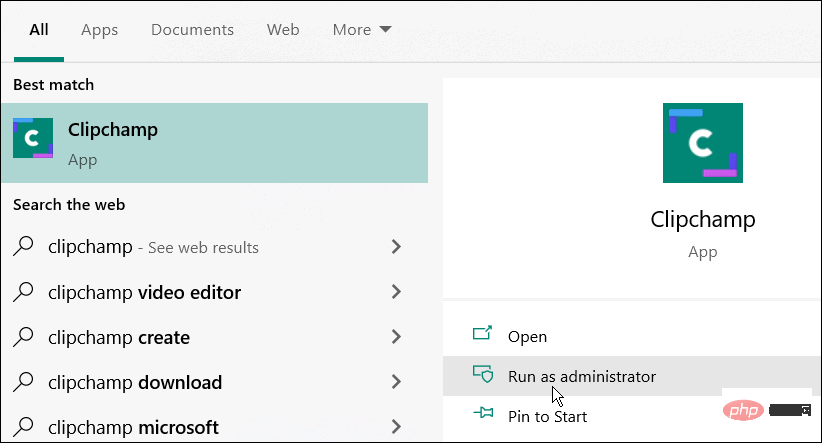Switch to the Documents tab
822x443 pixels.
(x=192, y=30)
